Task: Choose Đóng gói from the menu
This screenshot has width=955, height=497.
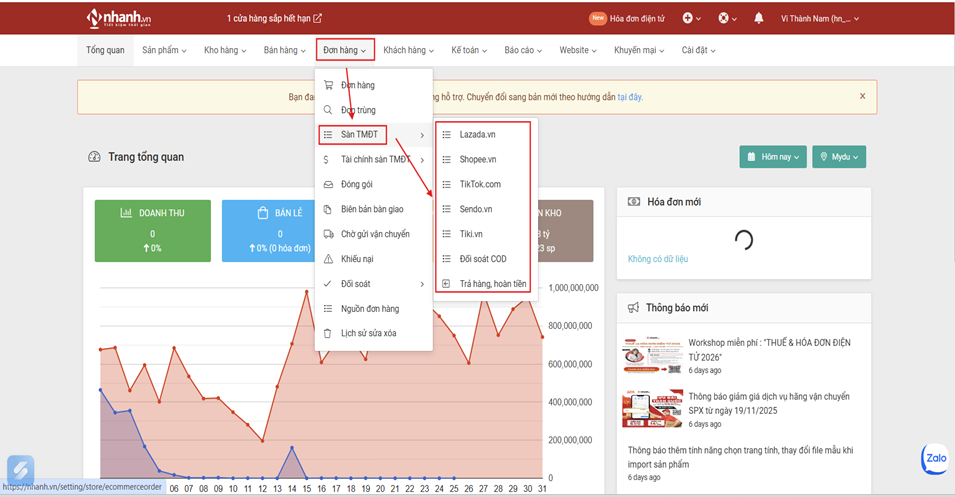Action: click(x=357, y=185)
